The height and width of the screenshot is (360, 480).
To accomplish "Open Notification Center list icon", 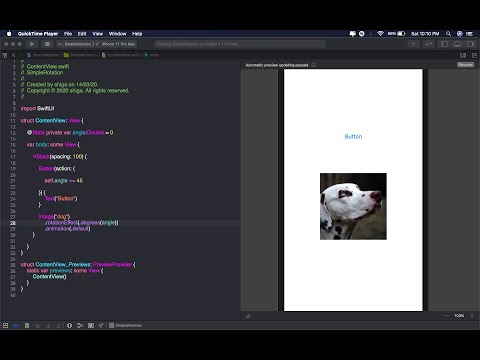I will tap(470, 34).
